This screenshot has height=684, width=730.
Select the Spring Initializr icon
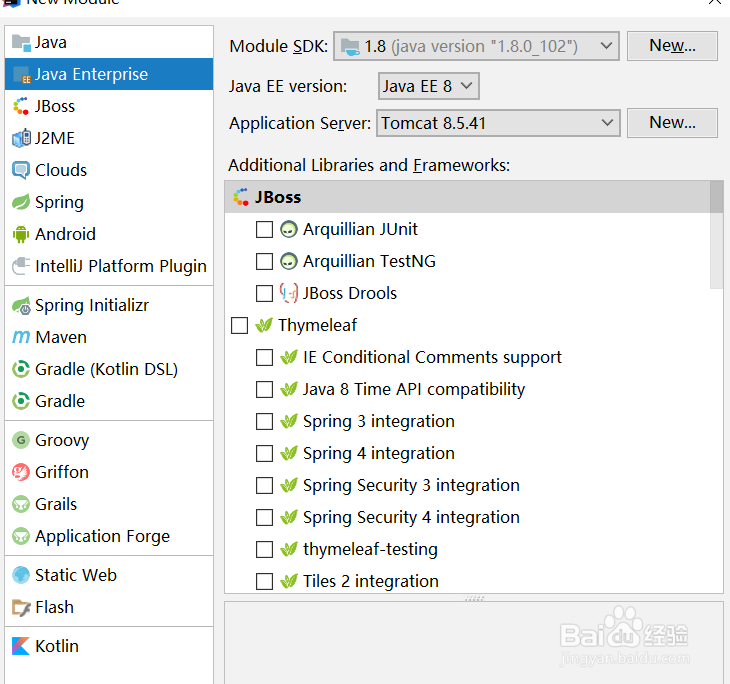coord(21,305)
